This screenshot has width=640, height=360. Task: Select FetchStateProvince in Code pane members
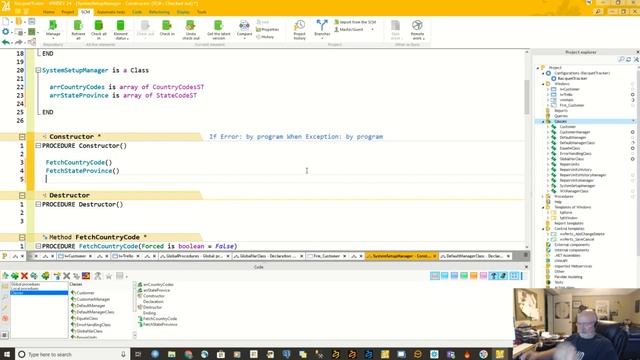[158, 324]
